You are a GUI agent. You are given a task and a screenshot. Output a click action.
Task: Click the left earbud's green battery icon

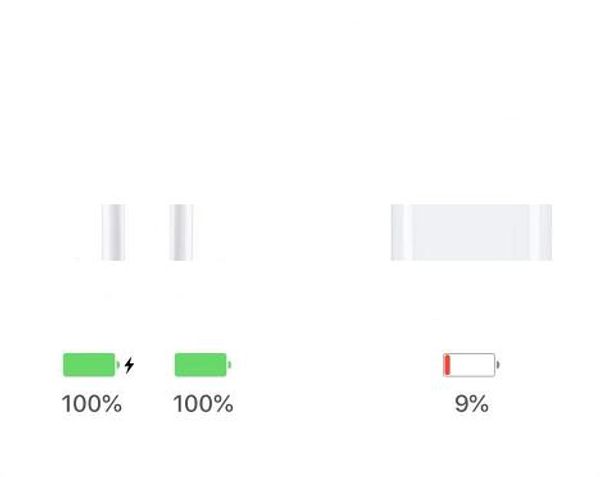(89, 365)
